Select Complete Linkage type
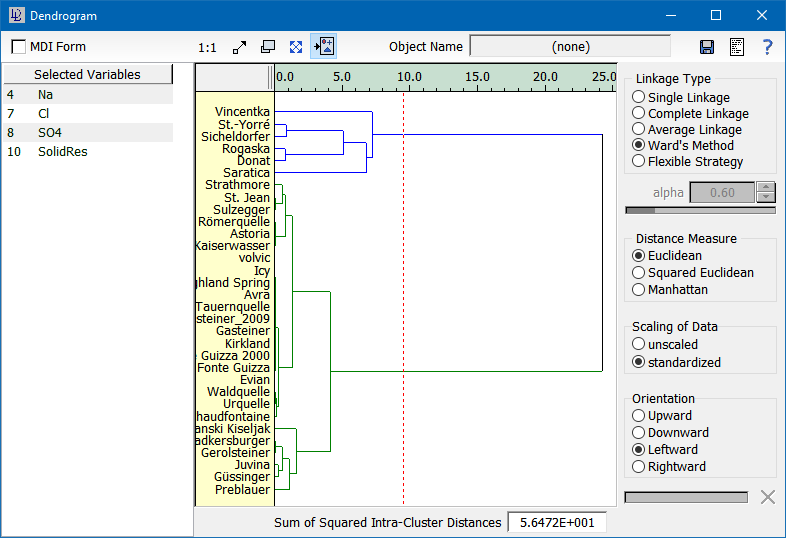 pyautogui.click(x=639, y=114)
